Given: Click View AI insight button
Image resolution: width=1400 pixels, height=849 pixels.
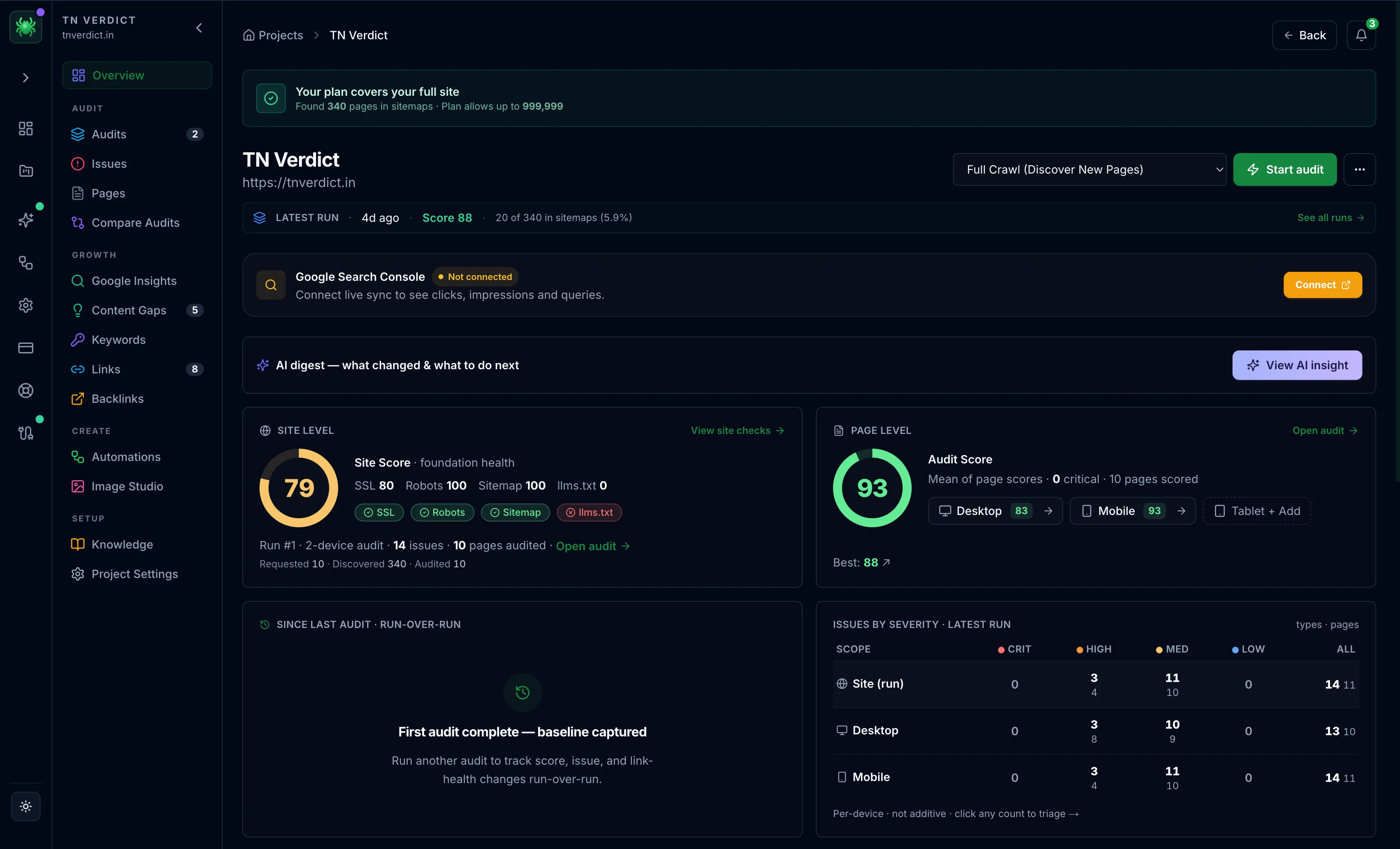Looking at the screenshot, I should click(1296, 365).
